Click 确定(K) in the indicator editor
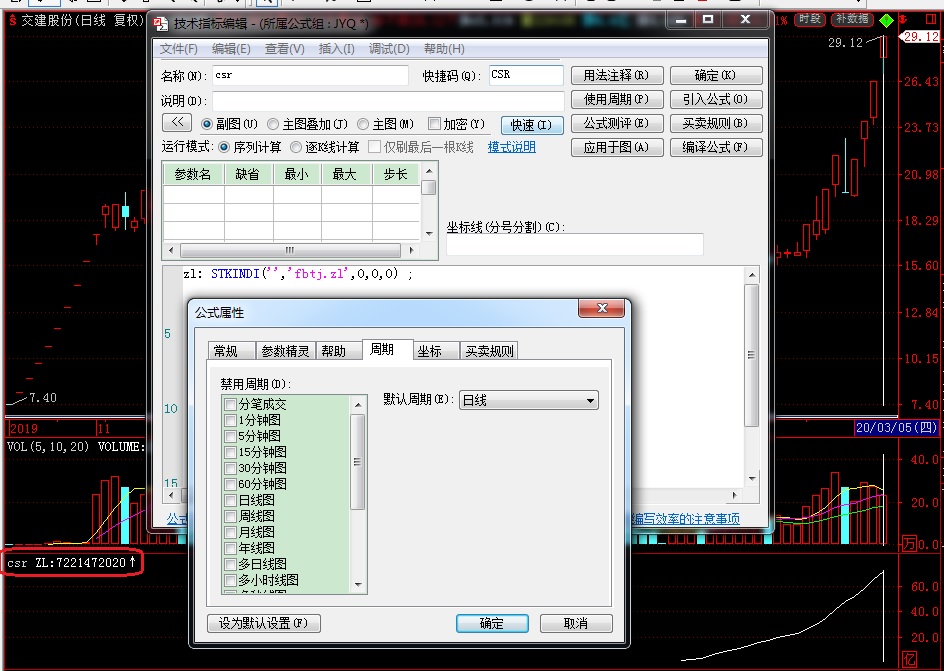This screenshot has height=671, width=944. pos(715,75)
